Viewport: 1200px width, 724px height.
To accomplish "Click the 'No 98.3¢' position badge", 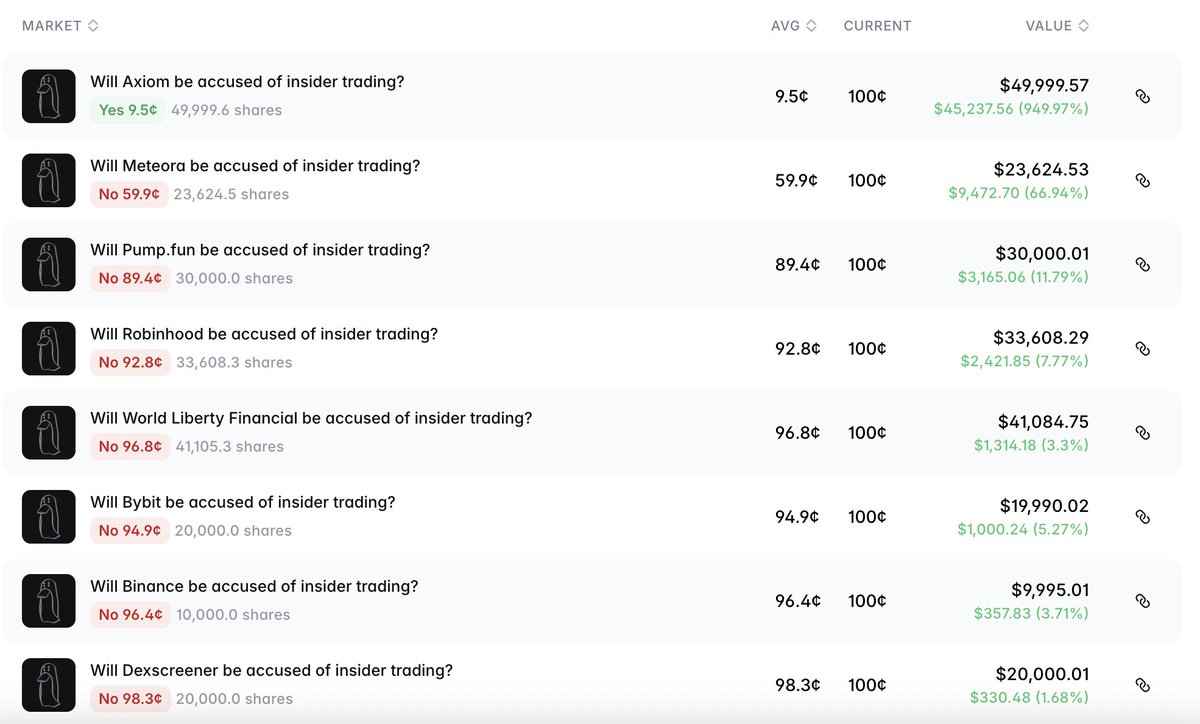I will point(130,698).
